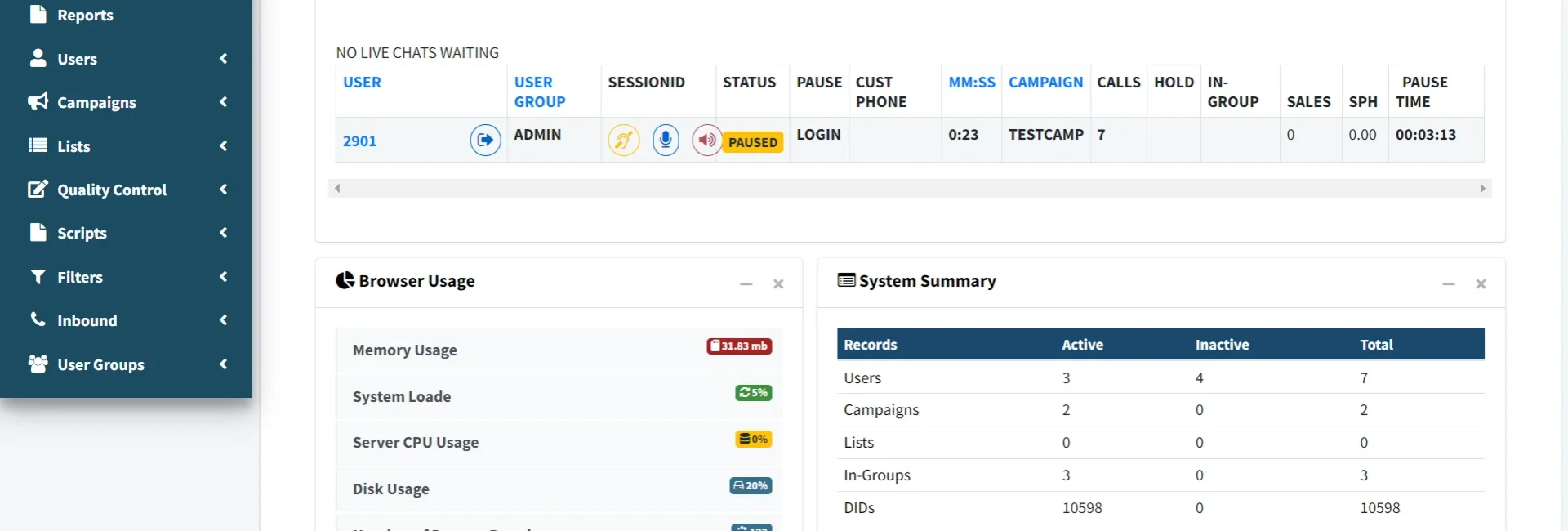Click the Records column header
Image resolution: width=1568 pixels, height=531 pixels.
click(x=871, y=345)
